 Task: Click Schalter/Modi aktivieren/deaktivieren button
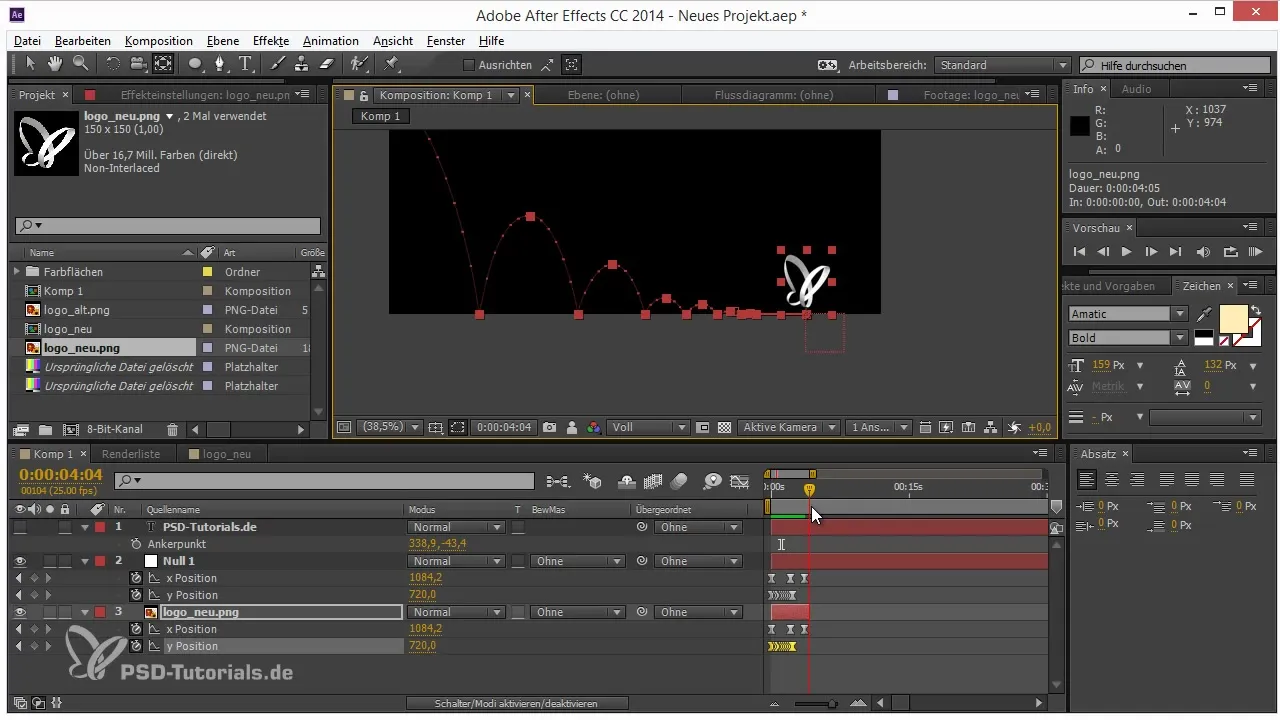pos(516,704)
